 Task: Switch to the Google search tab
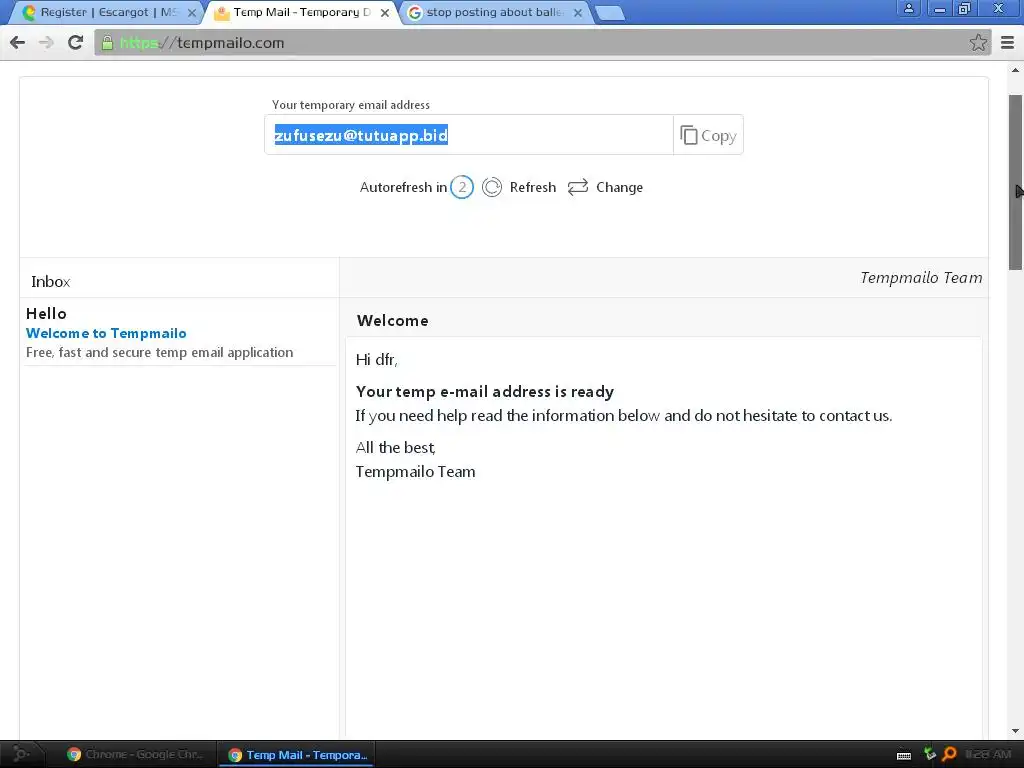(495, 12)
